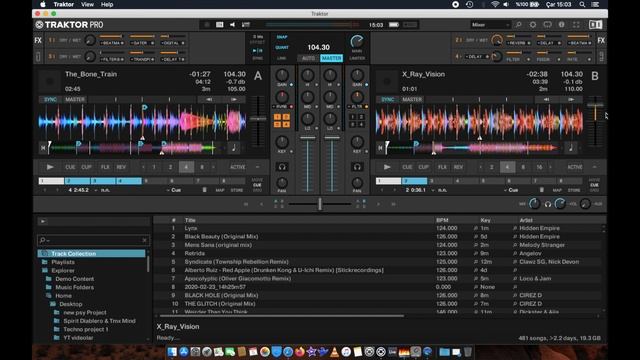Open the FLTR mixer FX dropdown on channel B
Viewport: 640px width, 360px height.
[358, 107]
